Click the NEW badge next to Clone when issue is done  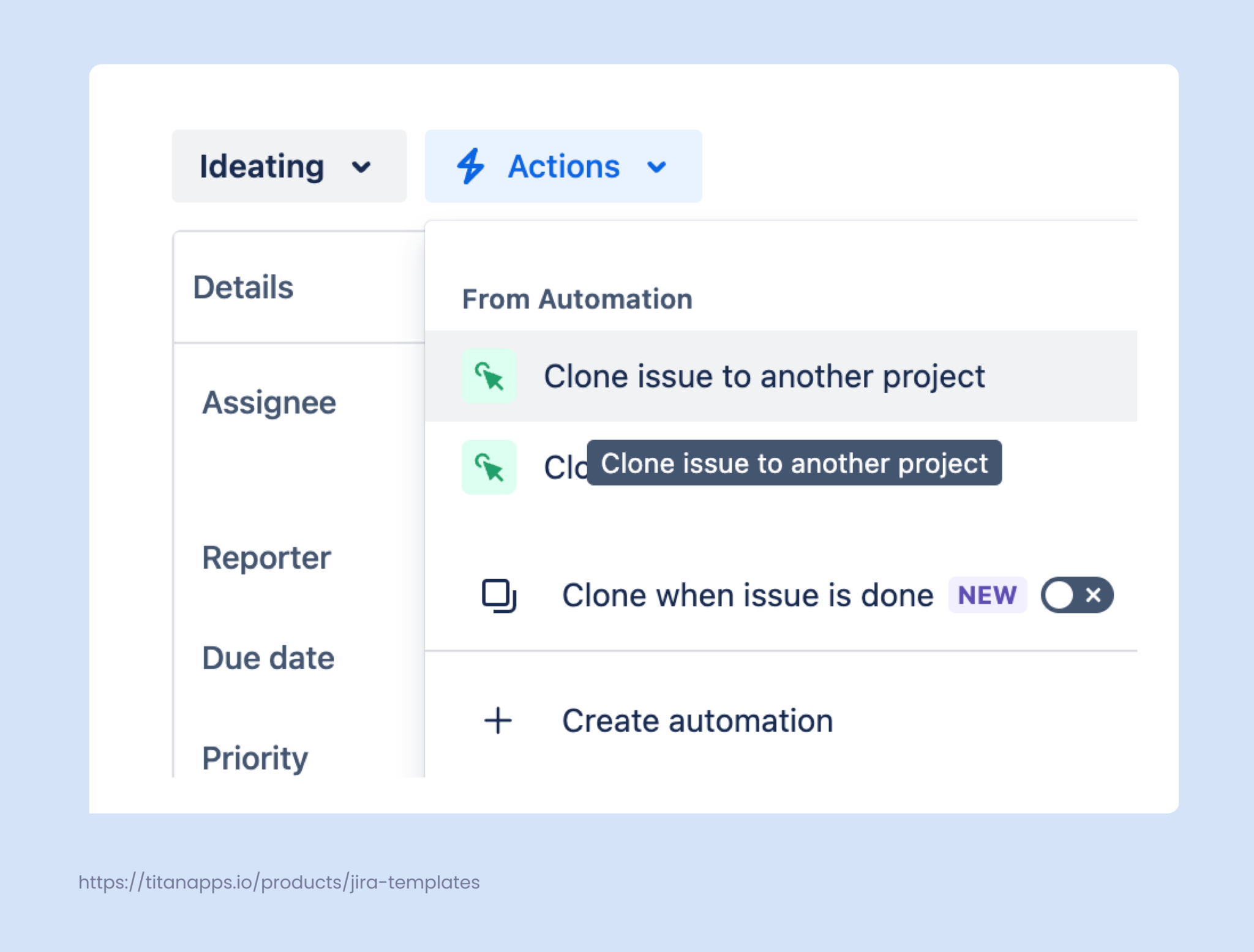click(x=987, y=594)
